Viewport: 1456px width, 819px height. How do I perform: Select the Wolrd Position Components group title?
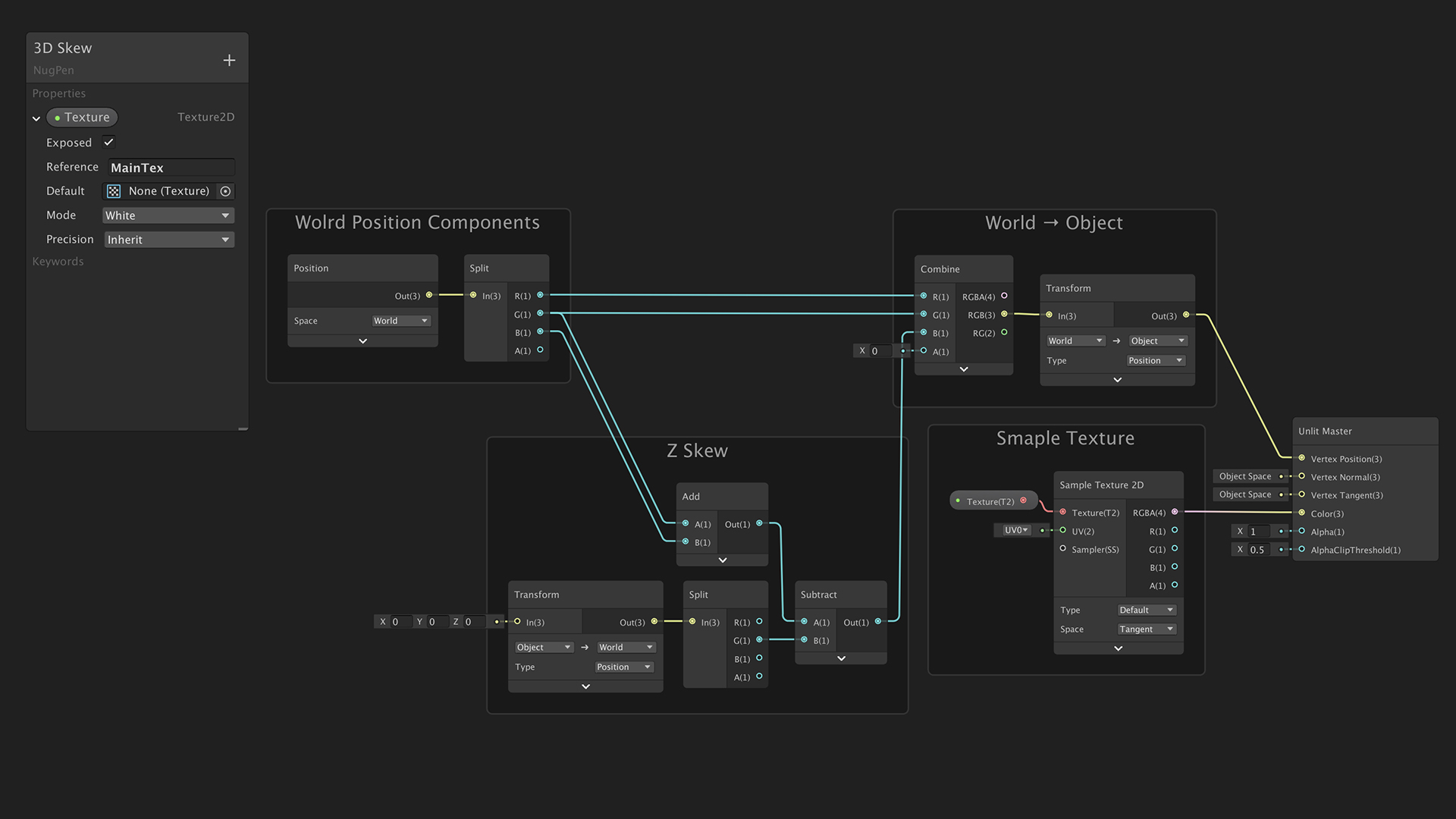417,222
